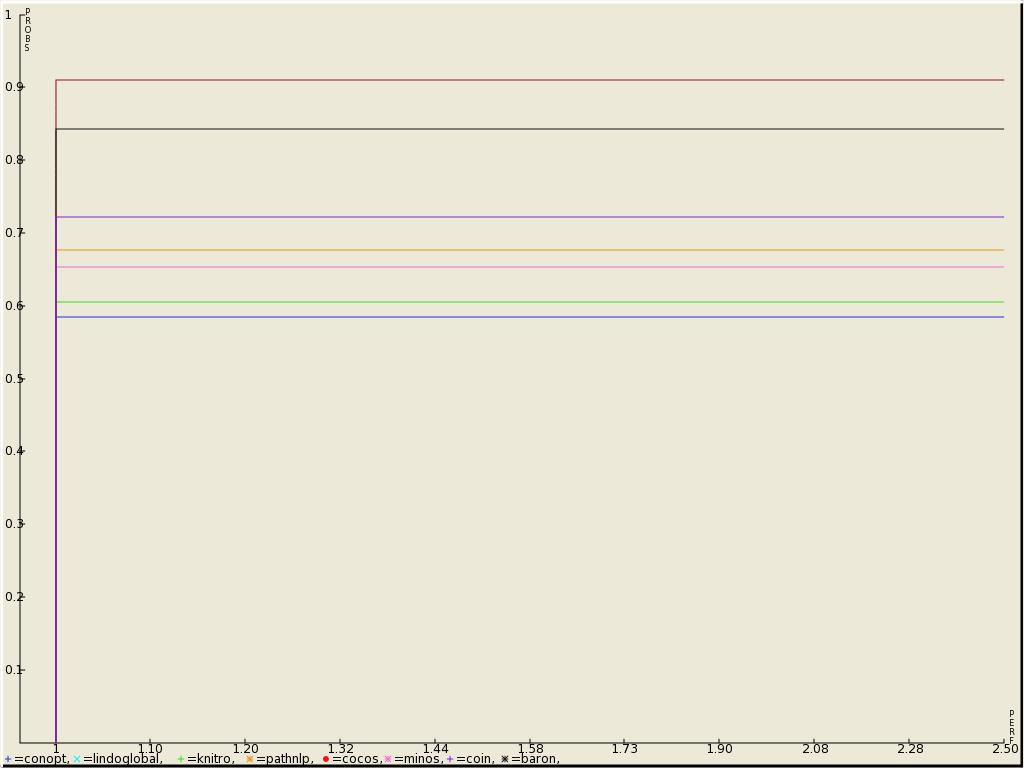Click the cyan x marker for lindoglobal

pos(77,759)
